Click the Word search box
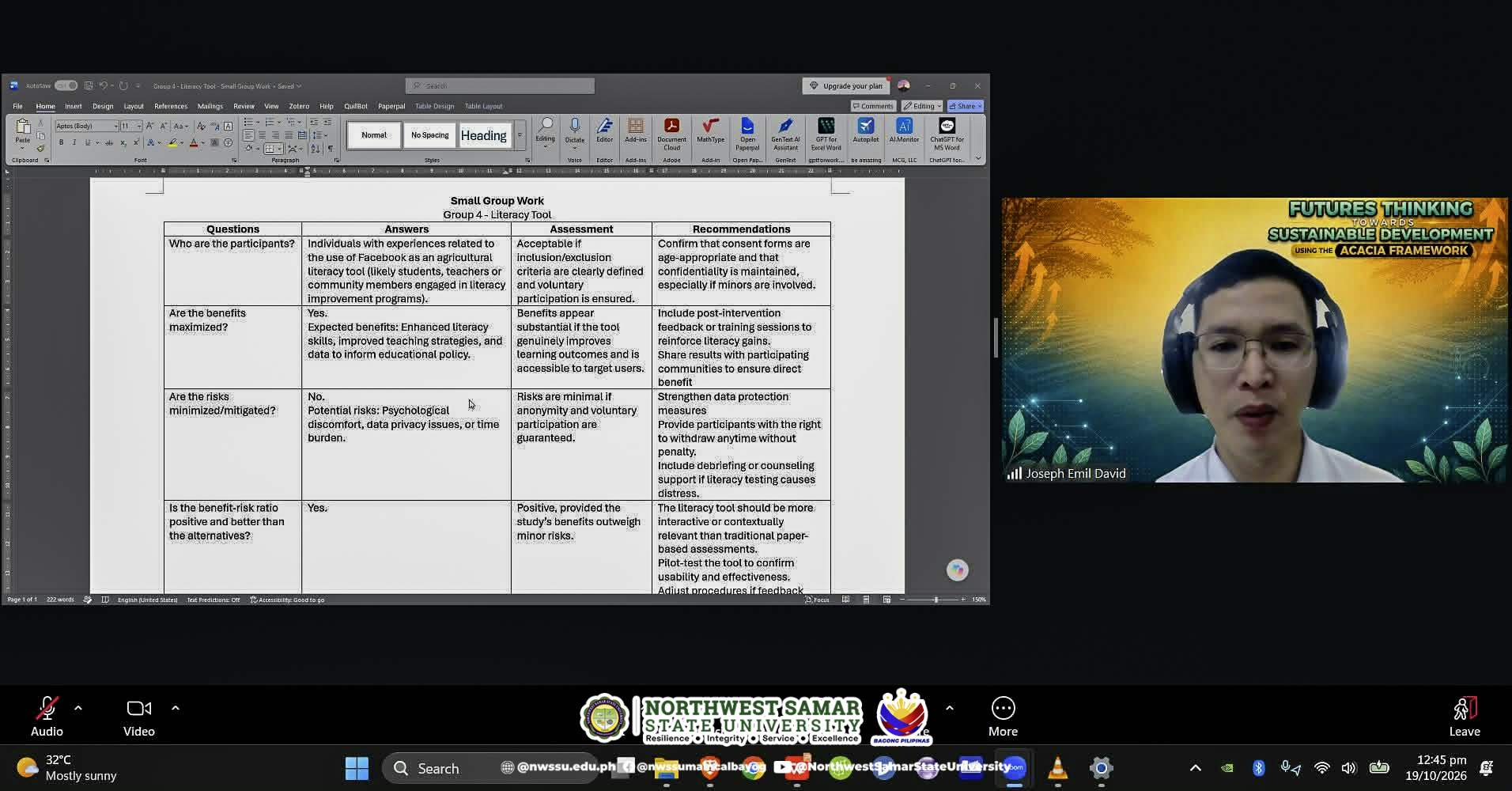Image resolution: width=1512 pixels, height=791 pixels. [x=500, y=85]
